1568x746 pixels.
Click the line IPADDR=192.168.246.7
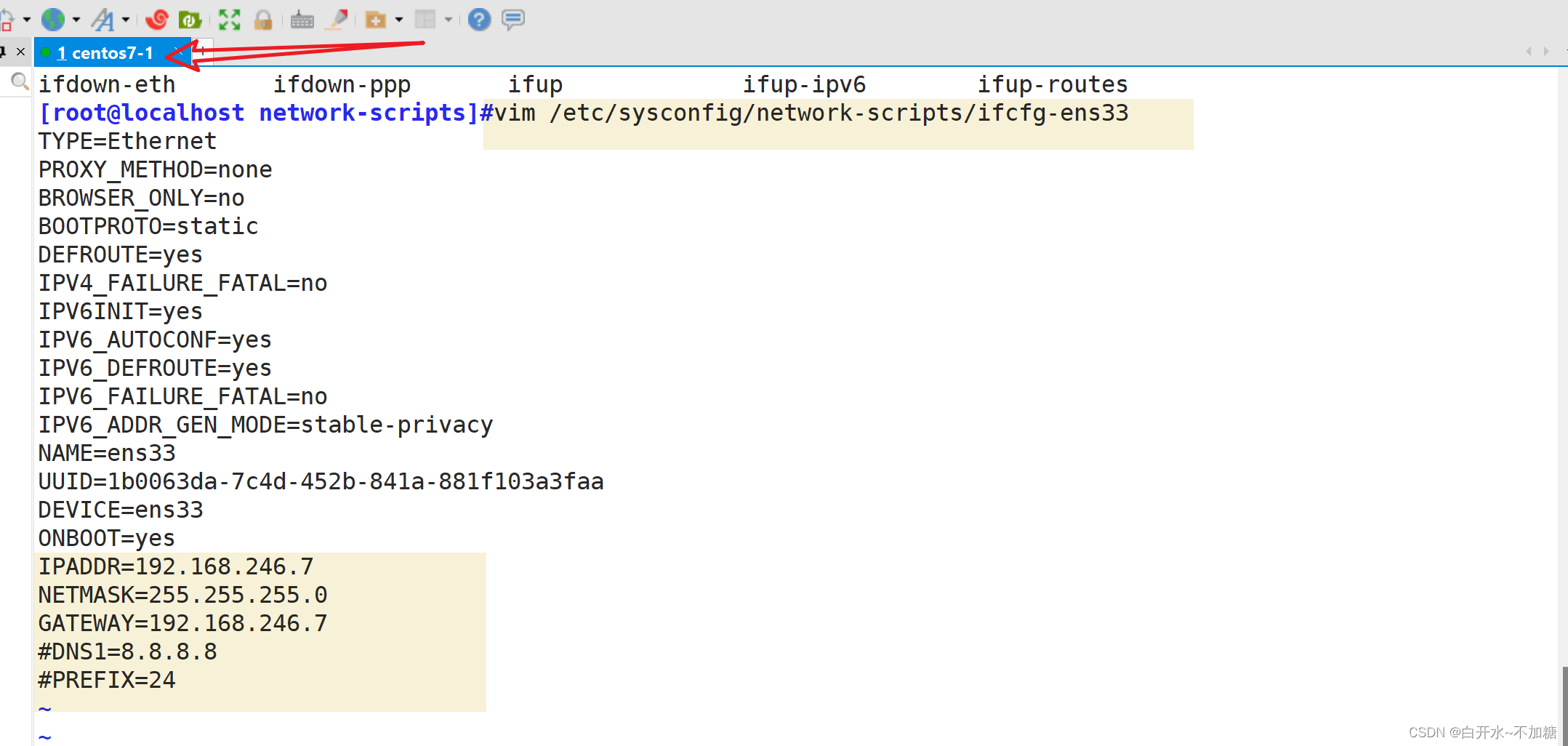point(176,566)
